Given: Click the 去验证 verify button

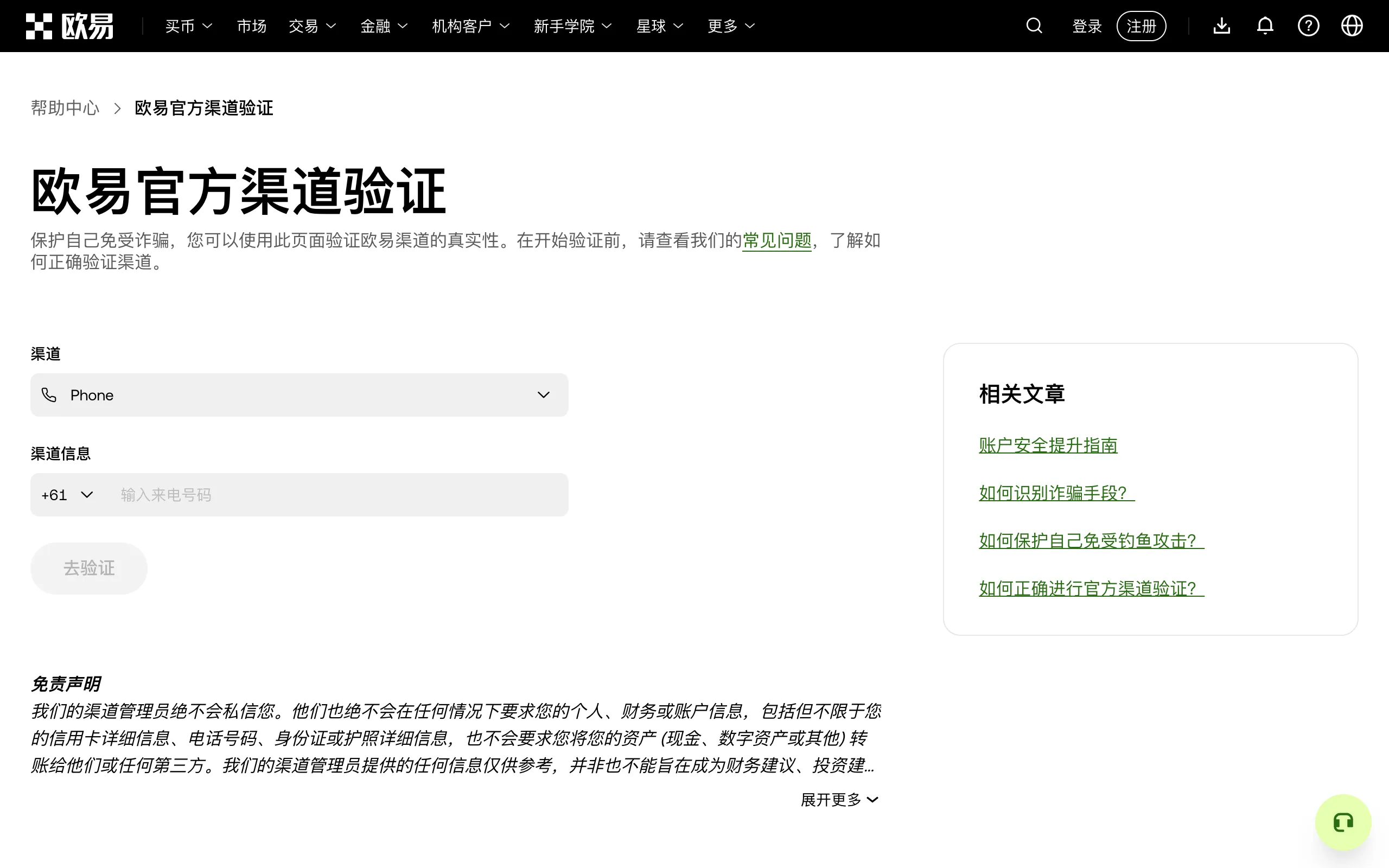Looking at the screenshot, I should point(89,569).
